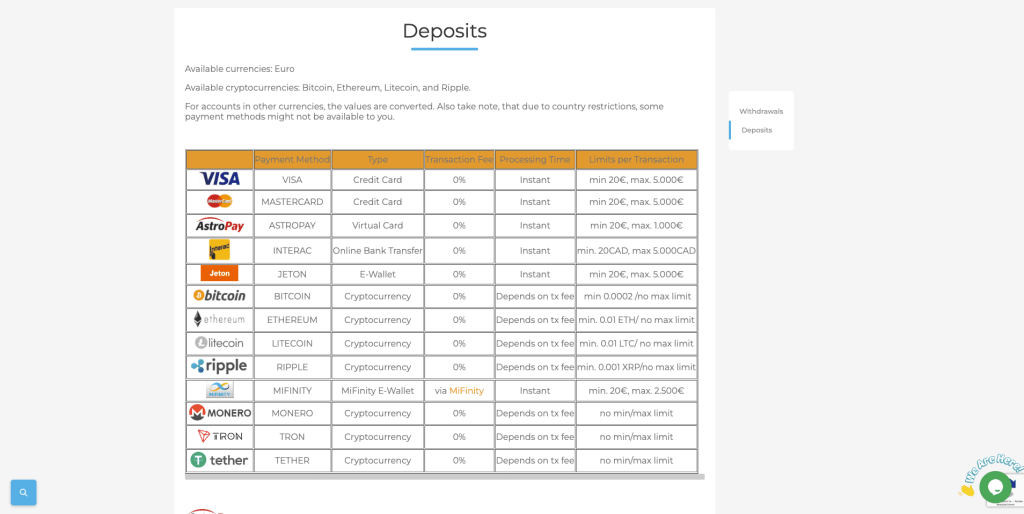Viewport: 1024px width, 514px height.
Task: Click the VISA logo in the table
Action: point(219,179)
